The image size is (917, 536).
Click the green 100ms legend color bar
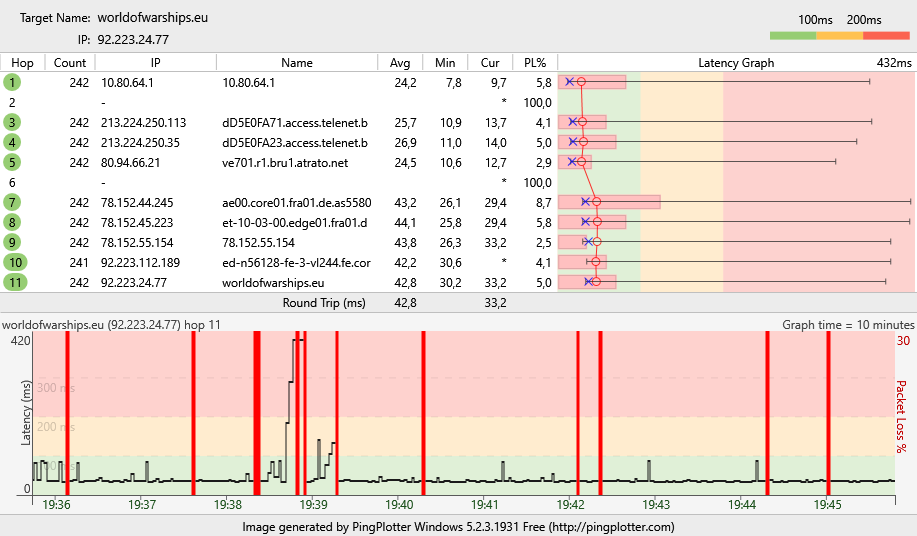pos(793,35)
